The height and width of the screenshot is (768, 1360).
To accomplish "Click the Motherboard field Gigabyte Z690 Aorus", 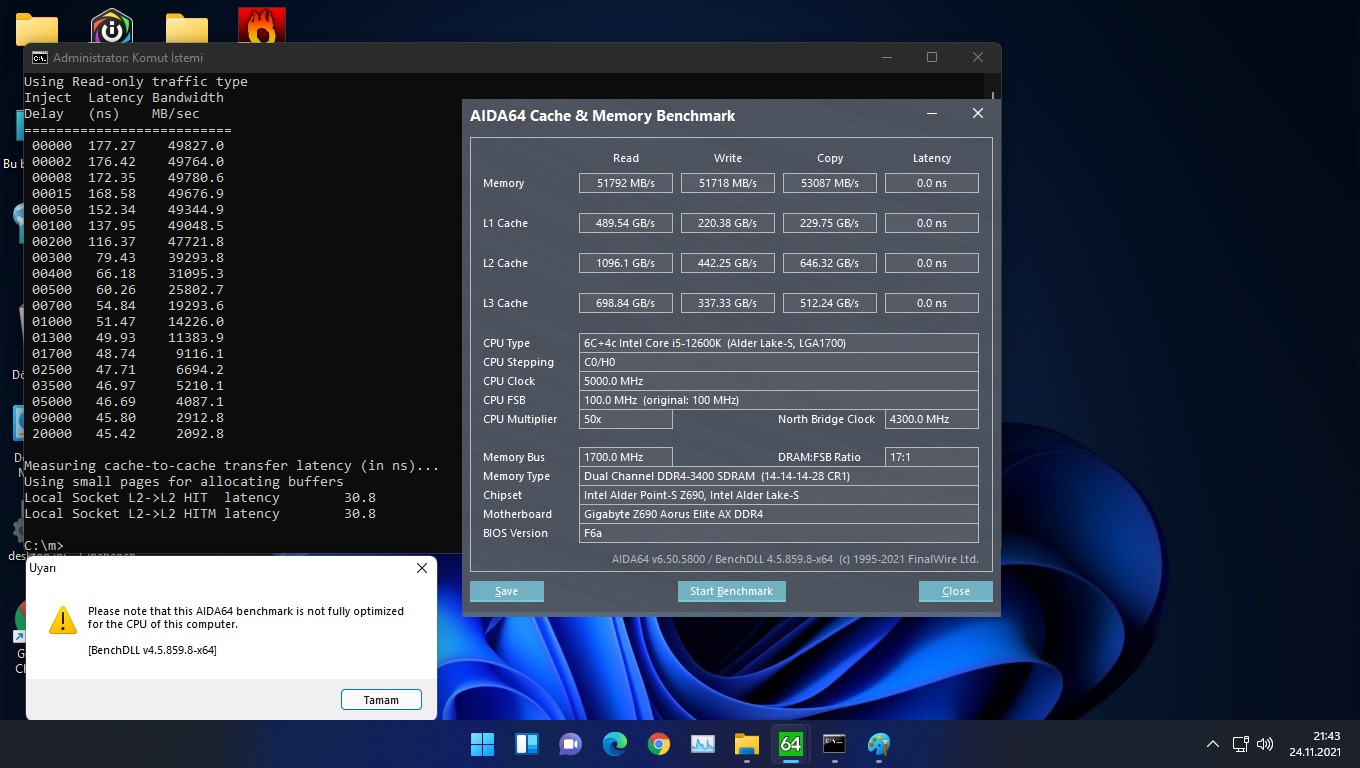I will tap(779, 514).
